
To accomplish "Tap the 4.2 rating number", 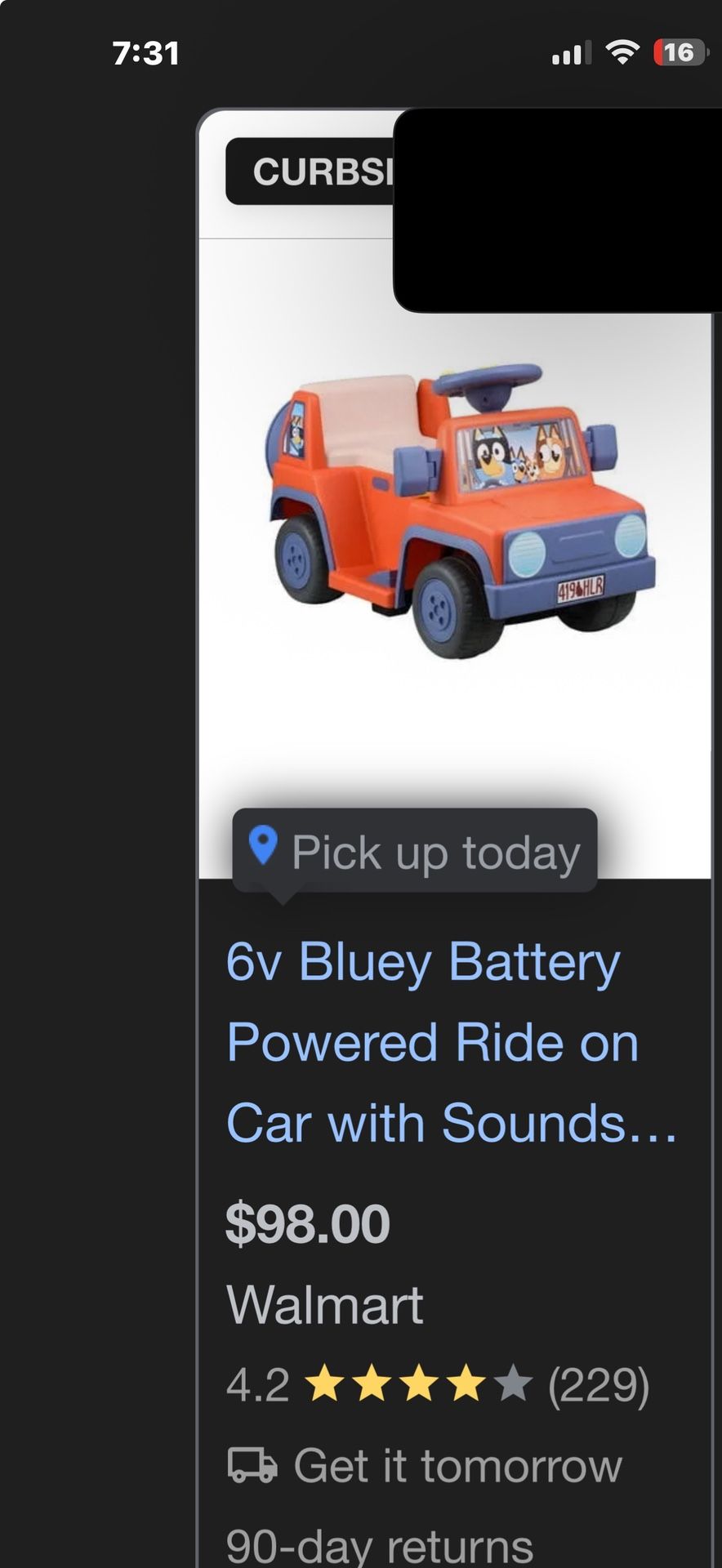I will pos(257,1385).
